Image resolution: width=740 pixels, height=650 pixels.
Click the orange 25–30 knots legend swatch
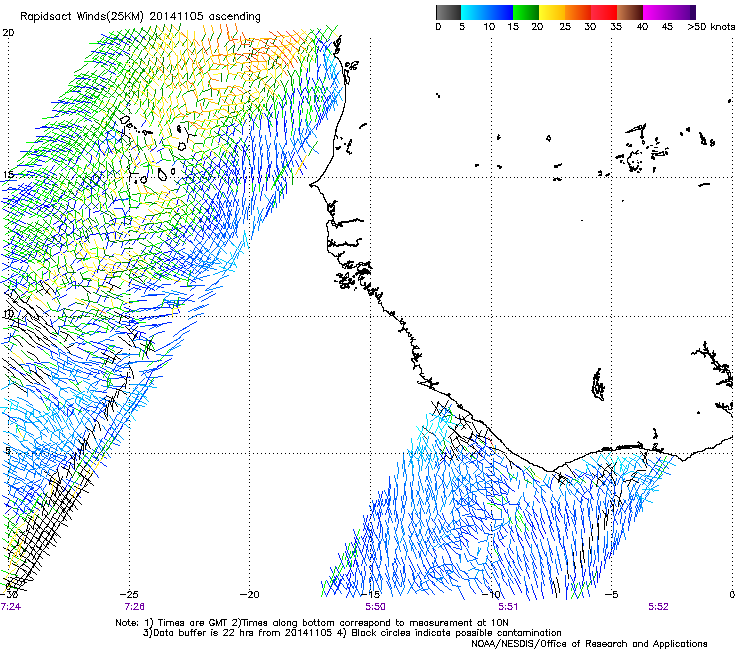click(x=578, y=12)
